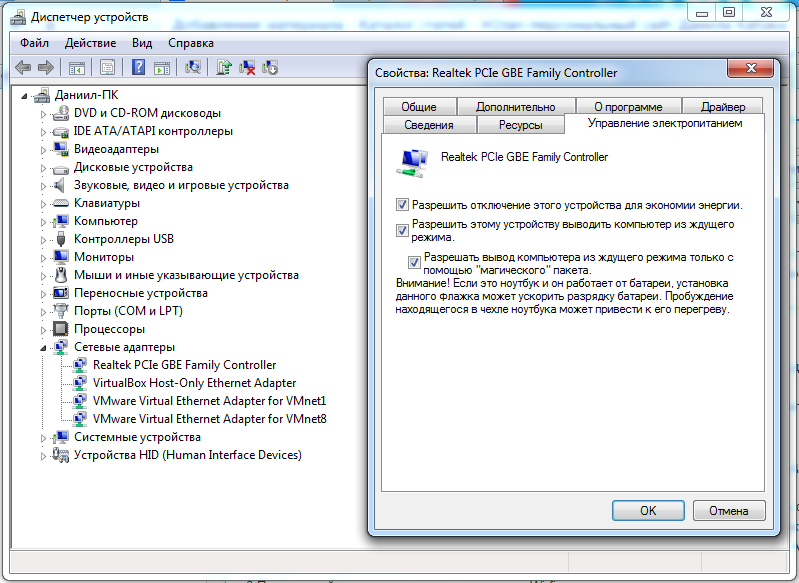Open the Действие menu
The image size is (799, 583).
91,43
